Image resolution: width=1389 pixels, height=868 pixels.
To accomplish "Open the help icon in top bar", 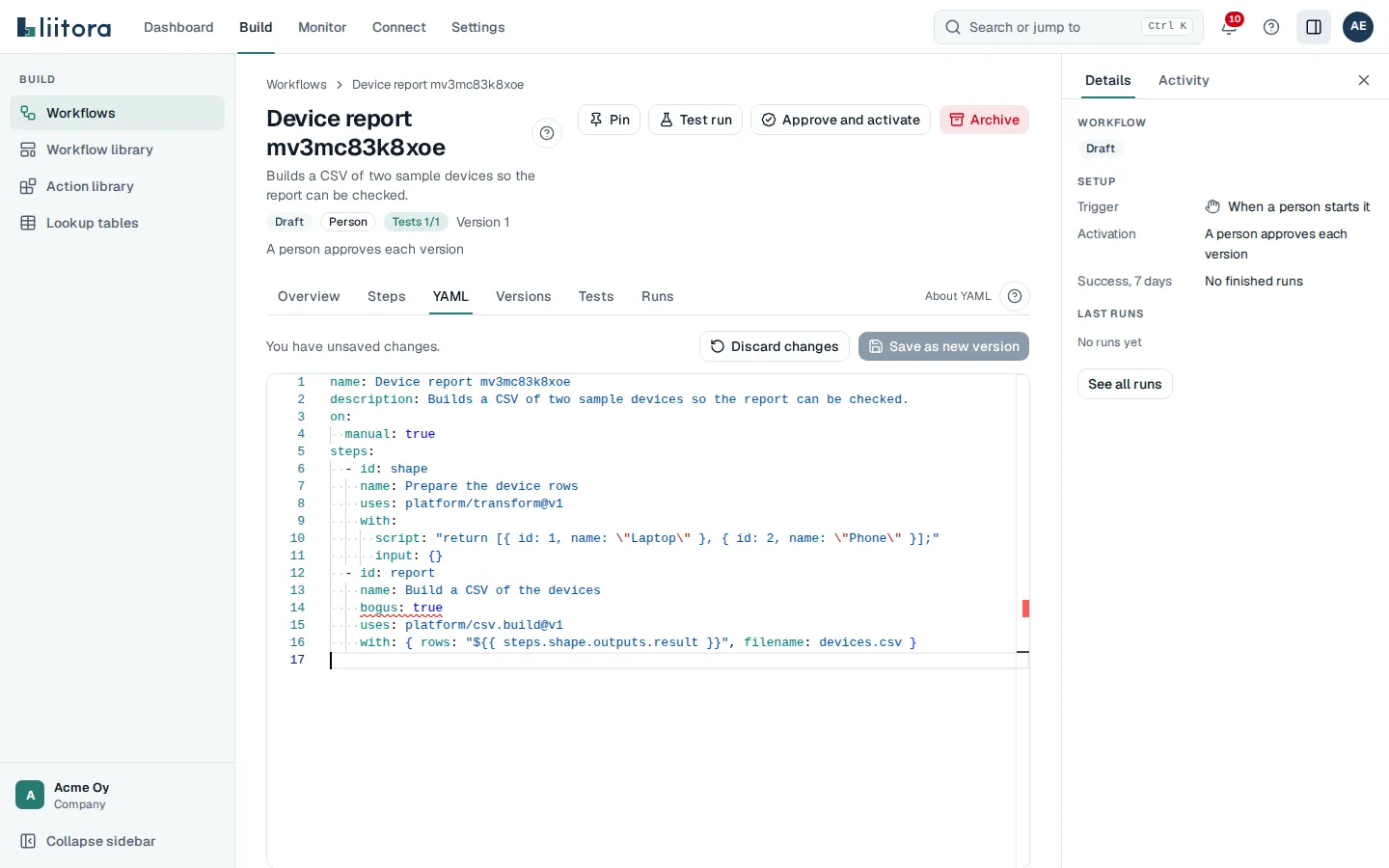I will pyautogui.click(x=1271, y=27).
